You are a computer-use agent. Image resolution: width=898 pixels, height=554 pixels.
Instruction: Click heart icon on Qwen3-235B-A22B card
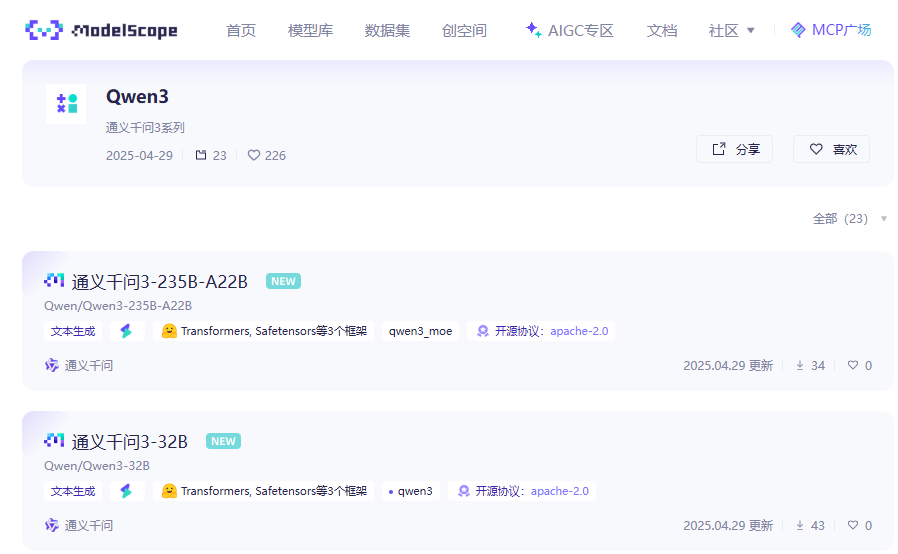tap(853, 365)
